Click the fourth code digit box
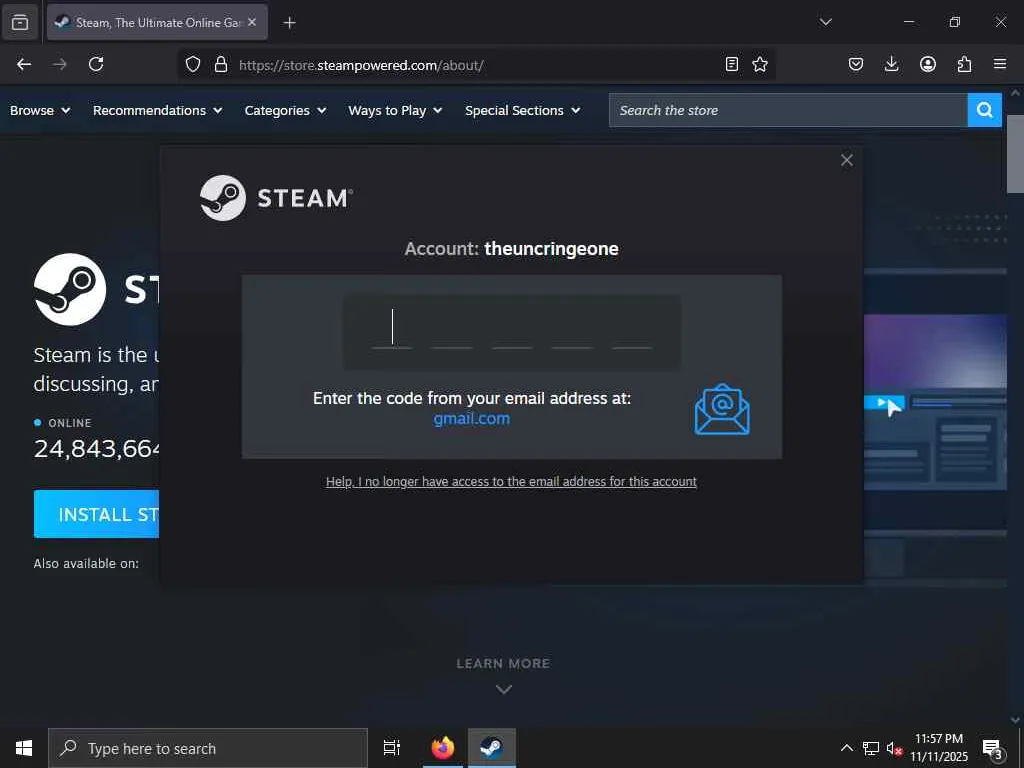Image resolution: width=1024 pixels, height=768 pixels. click(572, 330)
